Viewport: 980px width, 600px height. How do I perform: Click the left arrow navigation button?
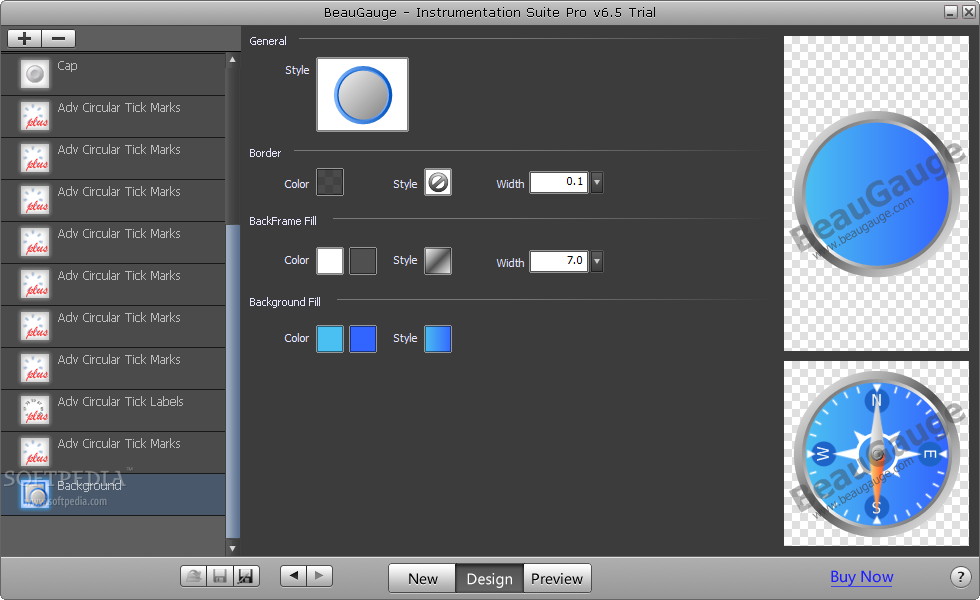pos(294,576)
